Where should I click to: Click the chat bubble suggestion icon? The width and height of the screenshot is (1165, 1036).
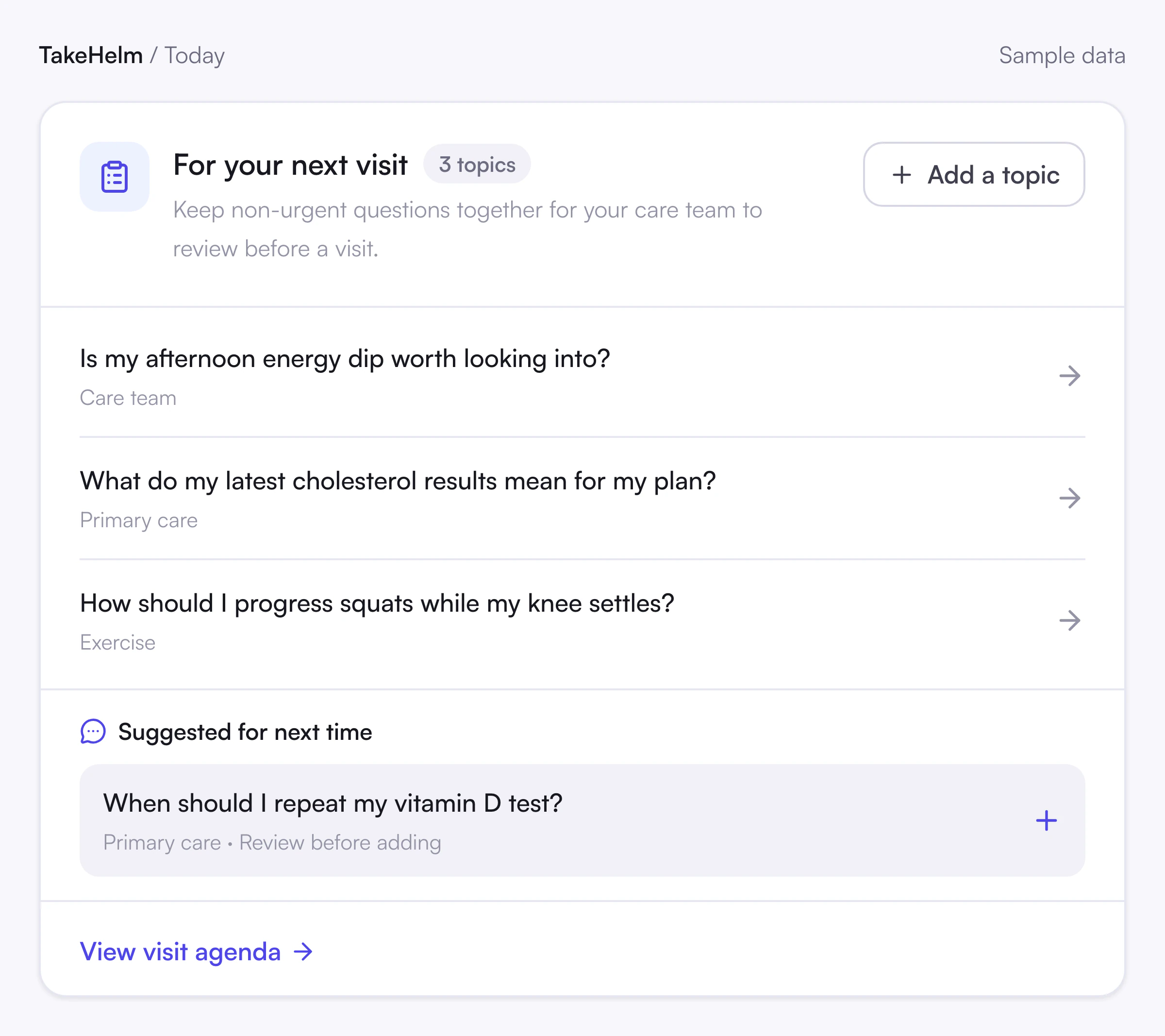tap(93, 732)
